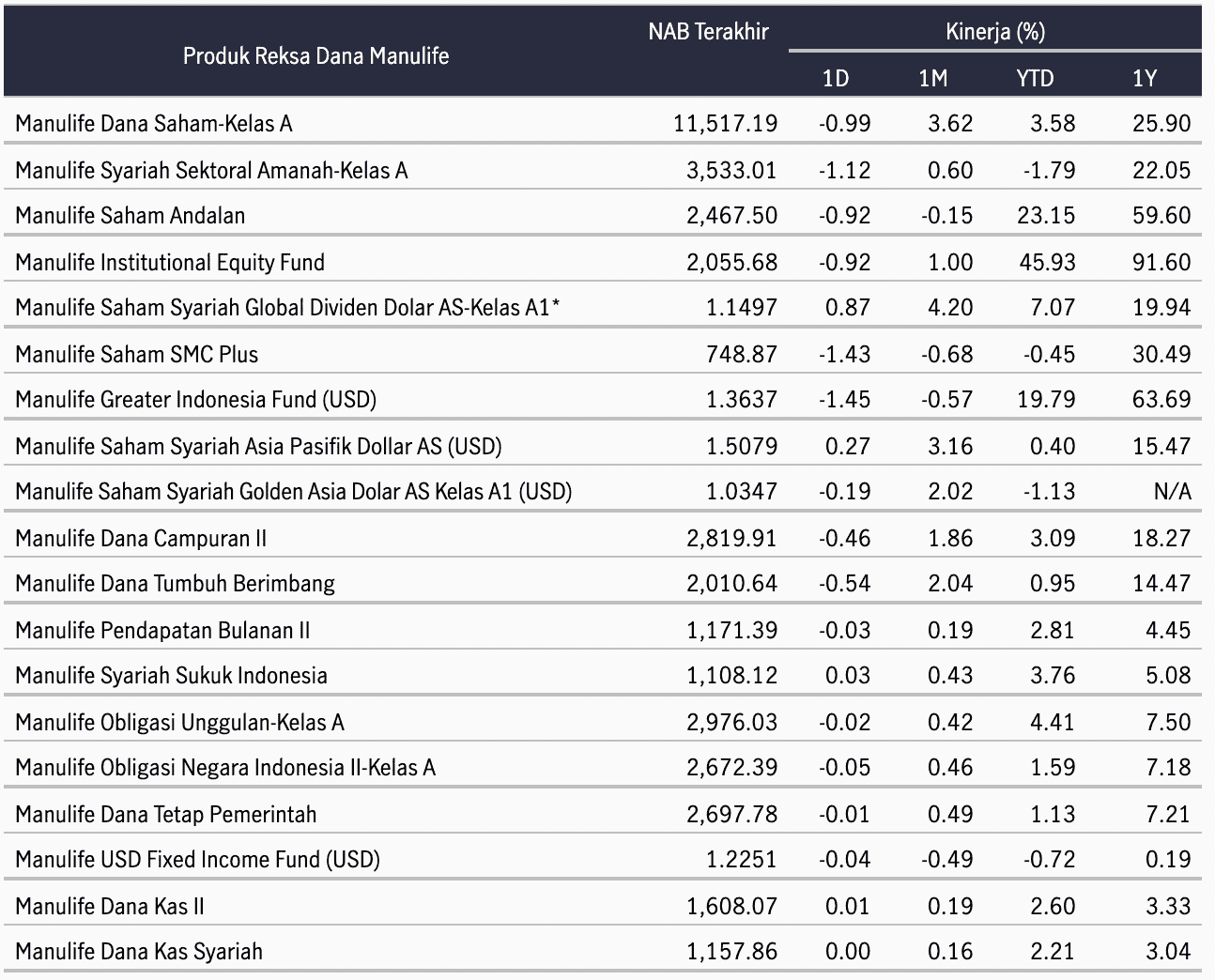Click the YTD value 4.41

1053,722
